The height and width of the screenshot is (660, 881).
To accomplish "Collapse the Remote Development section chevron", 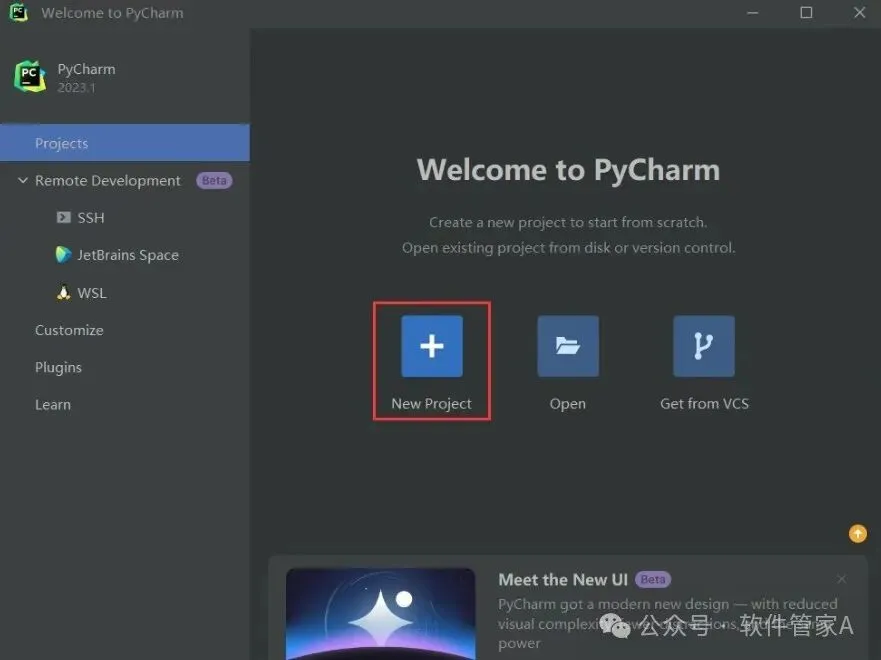I will click(22, 180).
